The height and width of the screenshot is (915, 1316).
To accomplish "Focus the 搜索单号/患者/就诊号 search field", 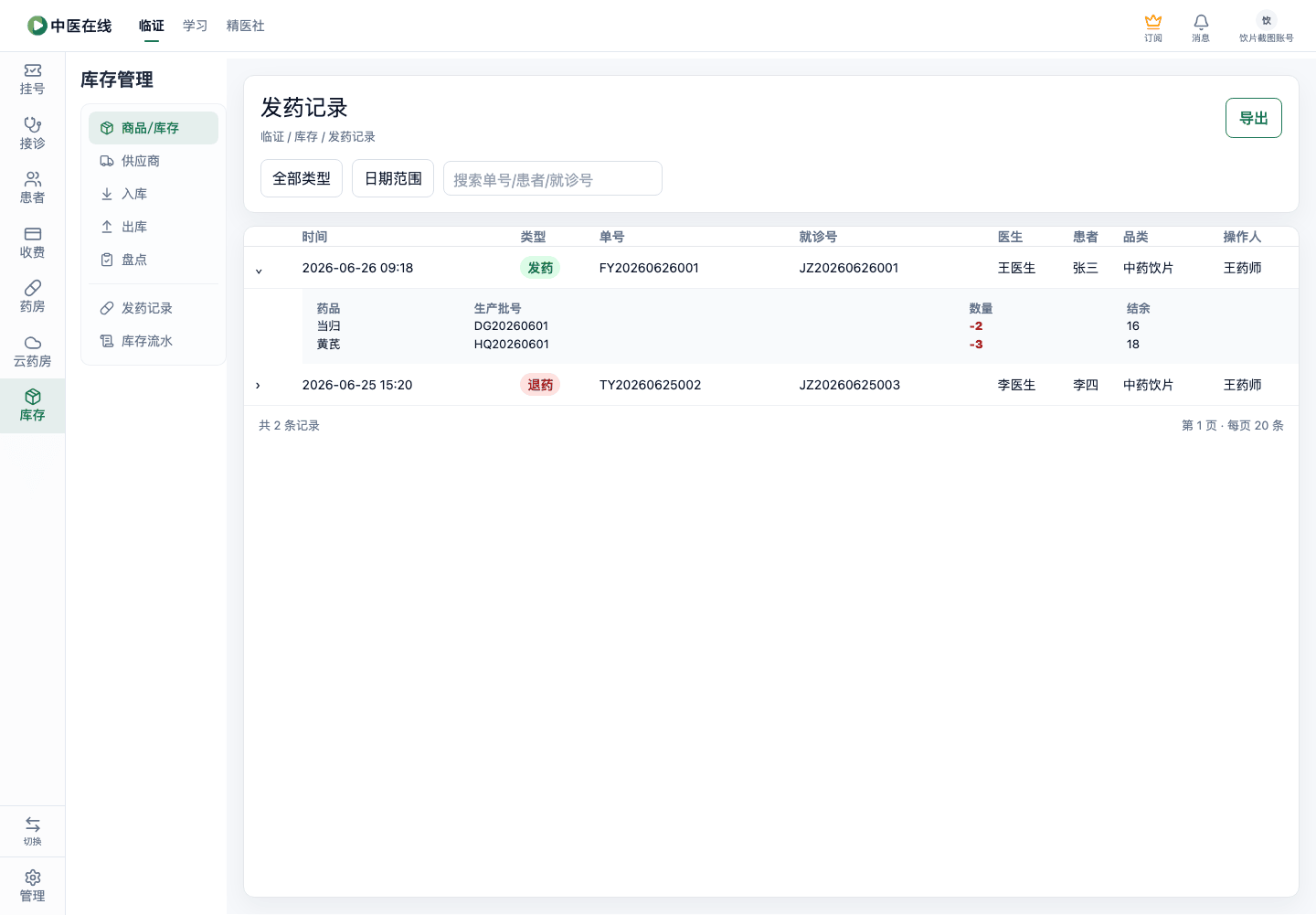I will click(553, 178).
